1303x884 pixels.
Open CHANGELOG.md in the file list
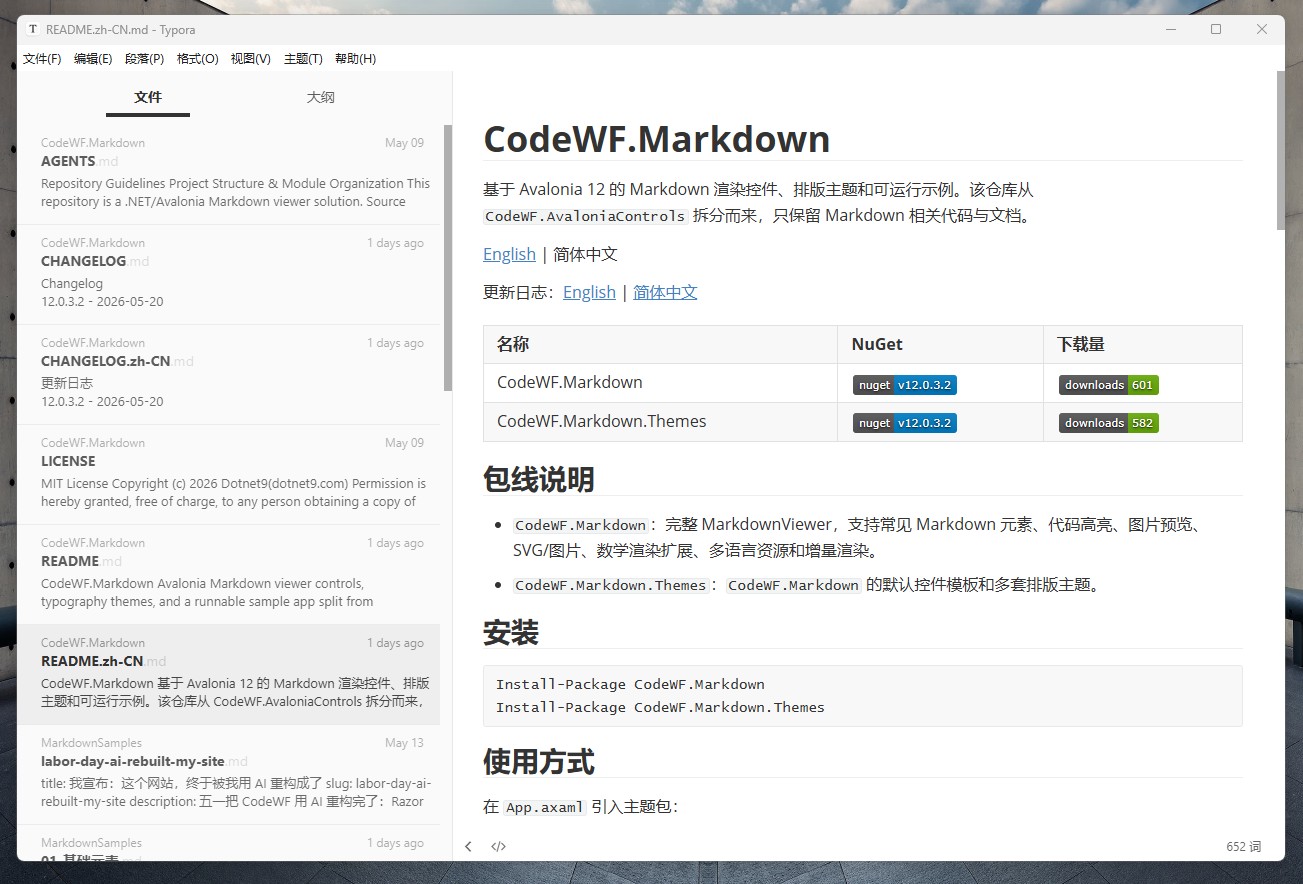click(x=228, y=274)
